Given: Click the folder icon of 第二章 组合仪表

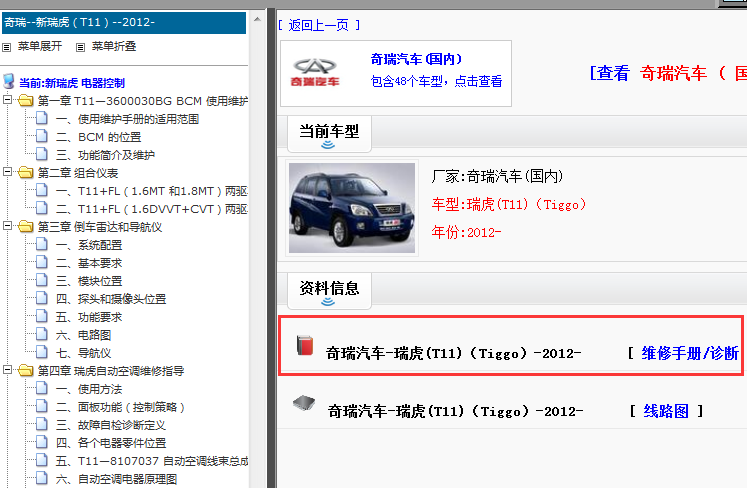Looking at the screenshot, I should click(x=26, y=173).
